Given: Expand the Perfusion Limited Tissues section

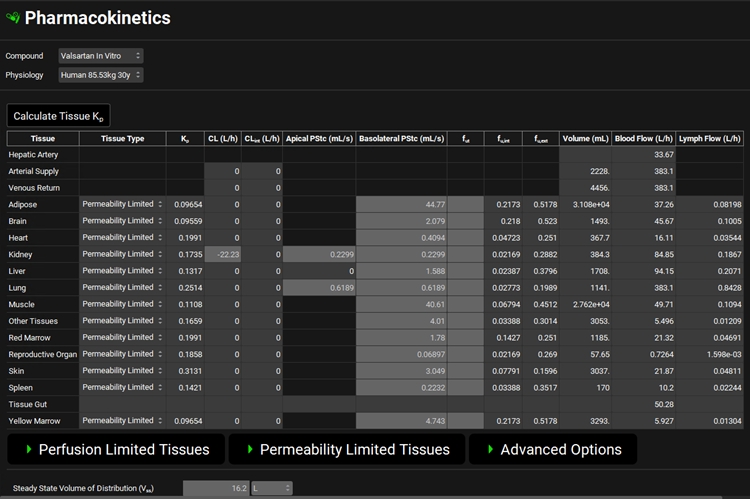Looking at the screenshot, I should (x=116, y=449).
